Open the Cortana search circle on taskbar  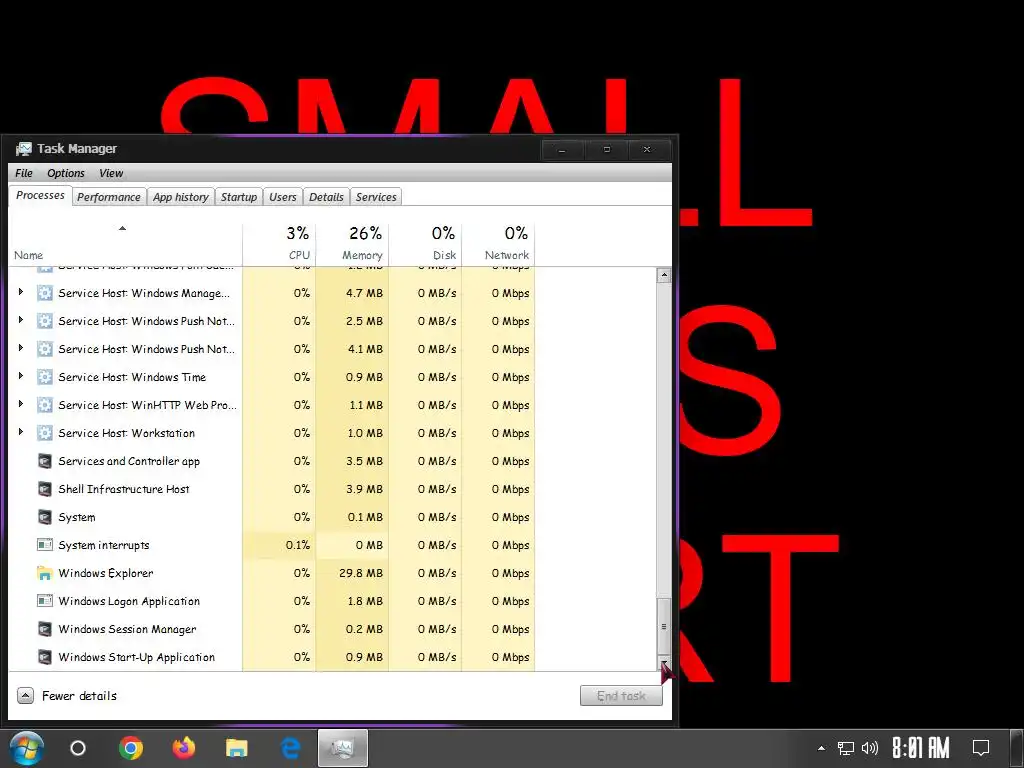pyautogui.click(x=78, y=748)
